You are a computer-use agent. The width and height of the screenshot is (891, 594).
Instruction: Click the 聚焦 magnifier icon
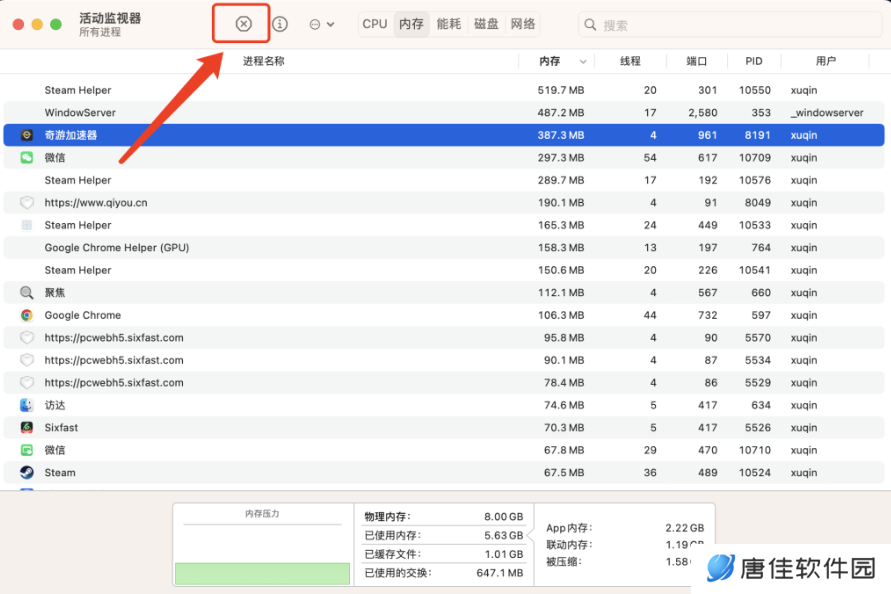(x=27, y=293)
